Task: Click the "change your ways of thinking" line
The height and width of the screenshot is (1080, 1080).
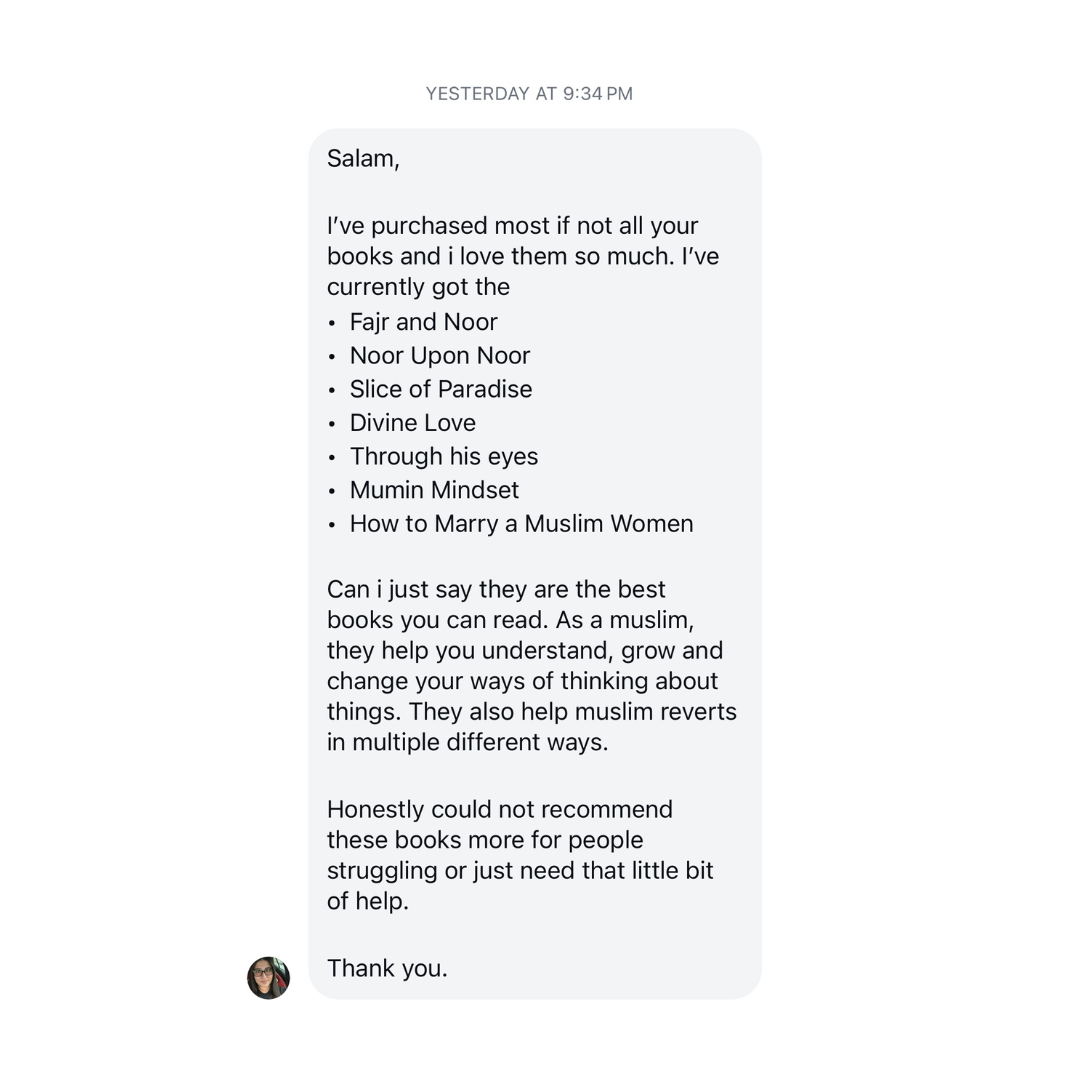Action: coord(522,681)
